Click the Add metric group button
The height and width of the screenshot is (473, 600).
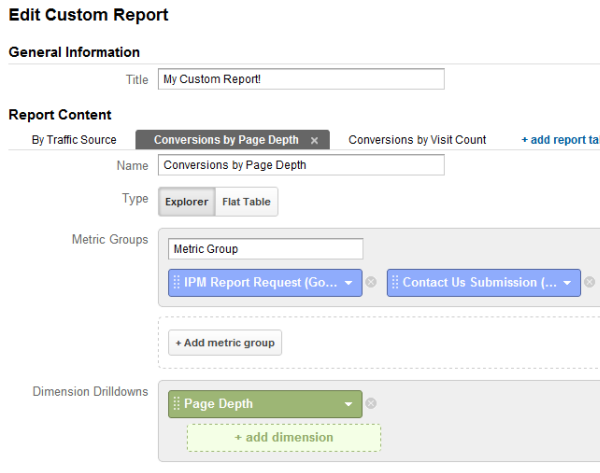tap(224, 343)
